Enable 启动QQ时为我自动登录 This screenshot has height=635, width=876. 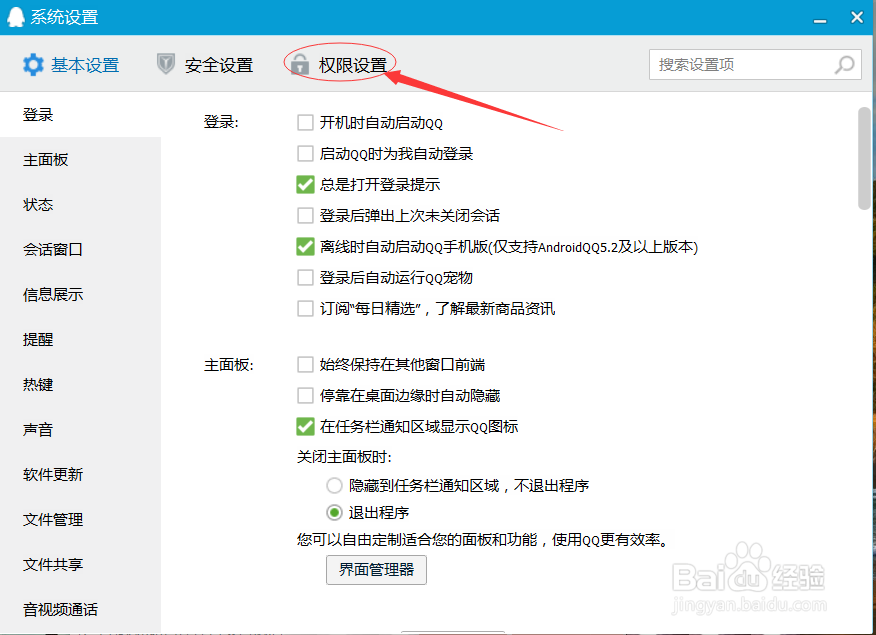tap(305, 153)
